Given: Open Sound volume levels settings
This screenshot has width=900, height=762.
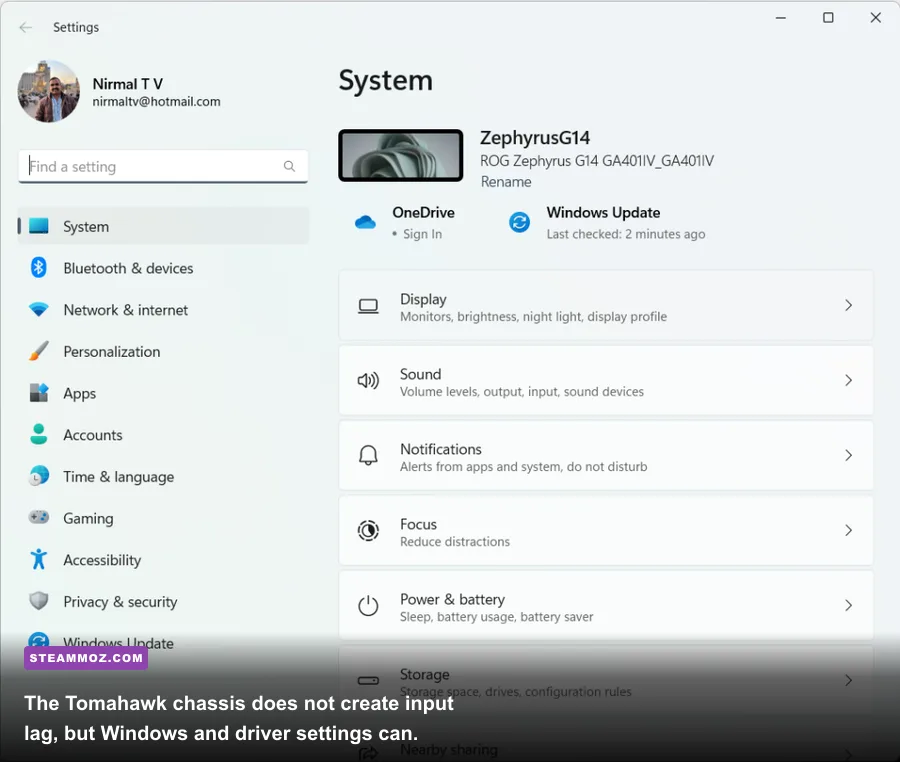Looking at the screenshot, I should click(x=606, y=380).
